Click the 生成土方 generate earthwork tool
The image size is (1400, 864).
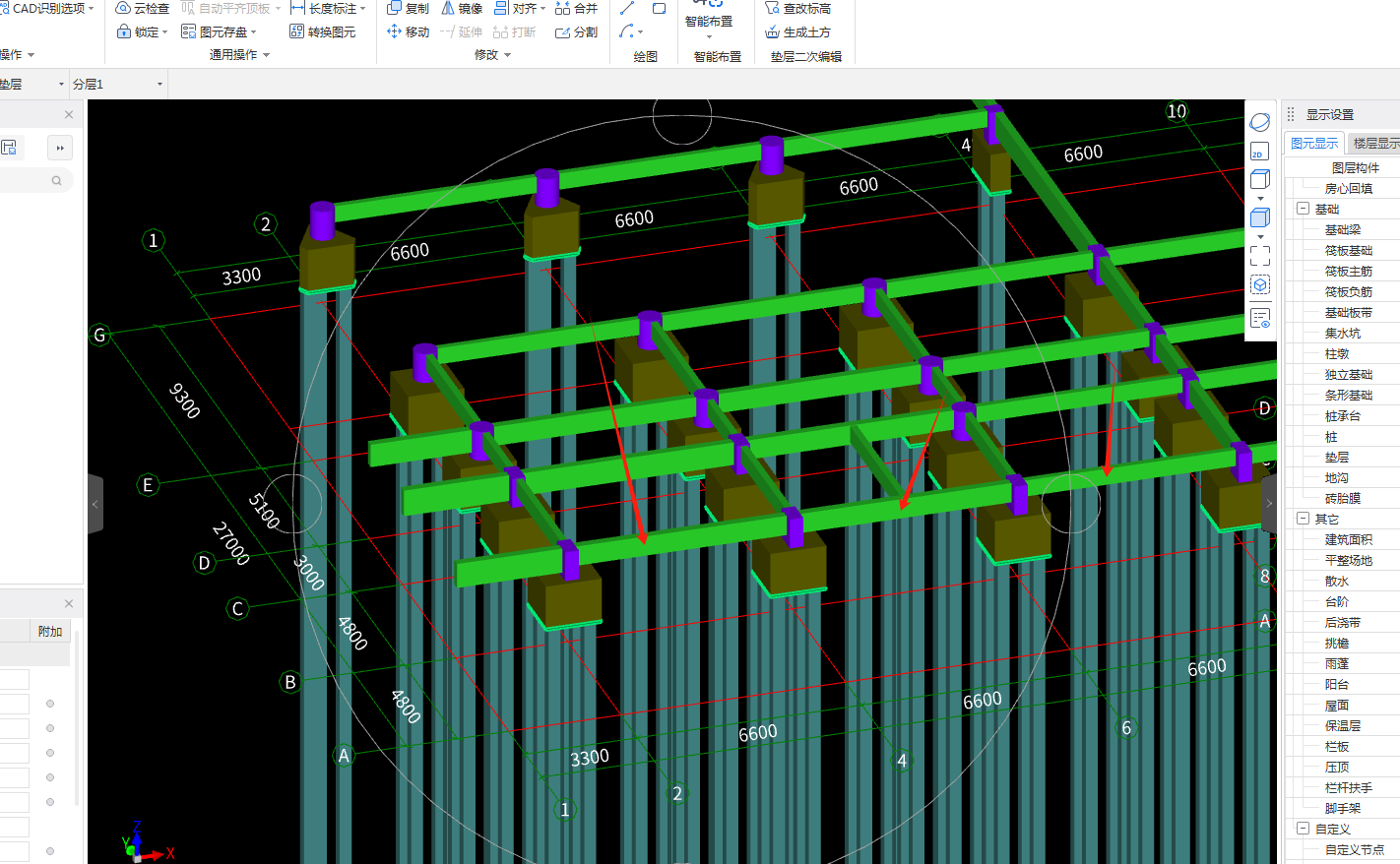point(797,31)
